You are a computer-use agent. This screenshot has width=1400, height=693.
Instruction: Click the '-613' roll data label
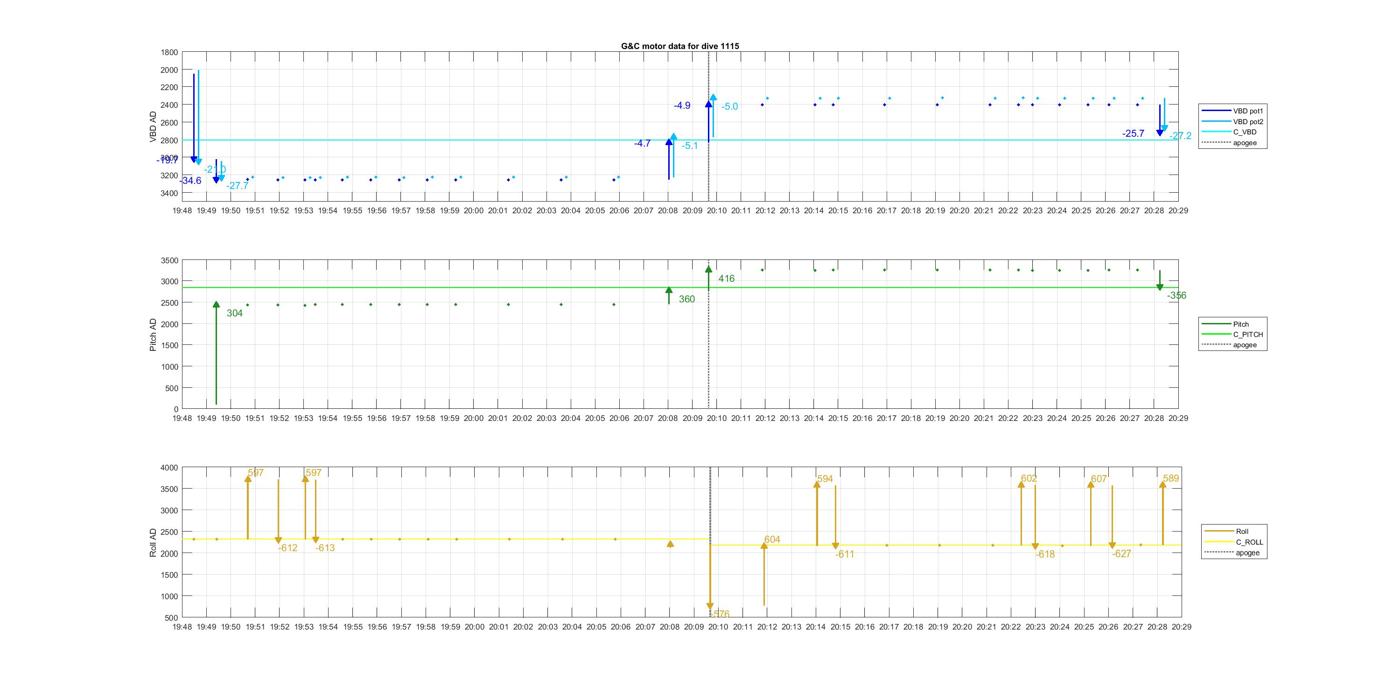tap(325, 548)
